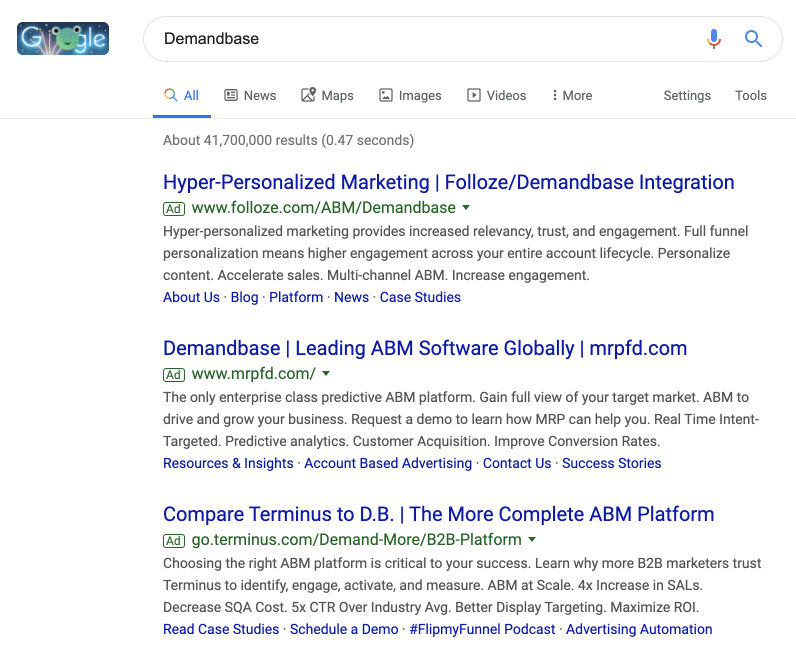
Task: Select the All results tab
Action: [182, 95]
